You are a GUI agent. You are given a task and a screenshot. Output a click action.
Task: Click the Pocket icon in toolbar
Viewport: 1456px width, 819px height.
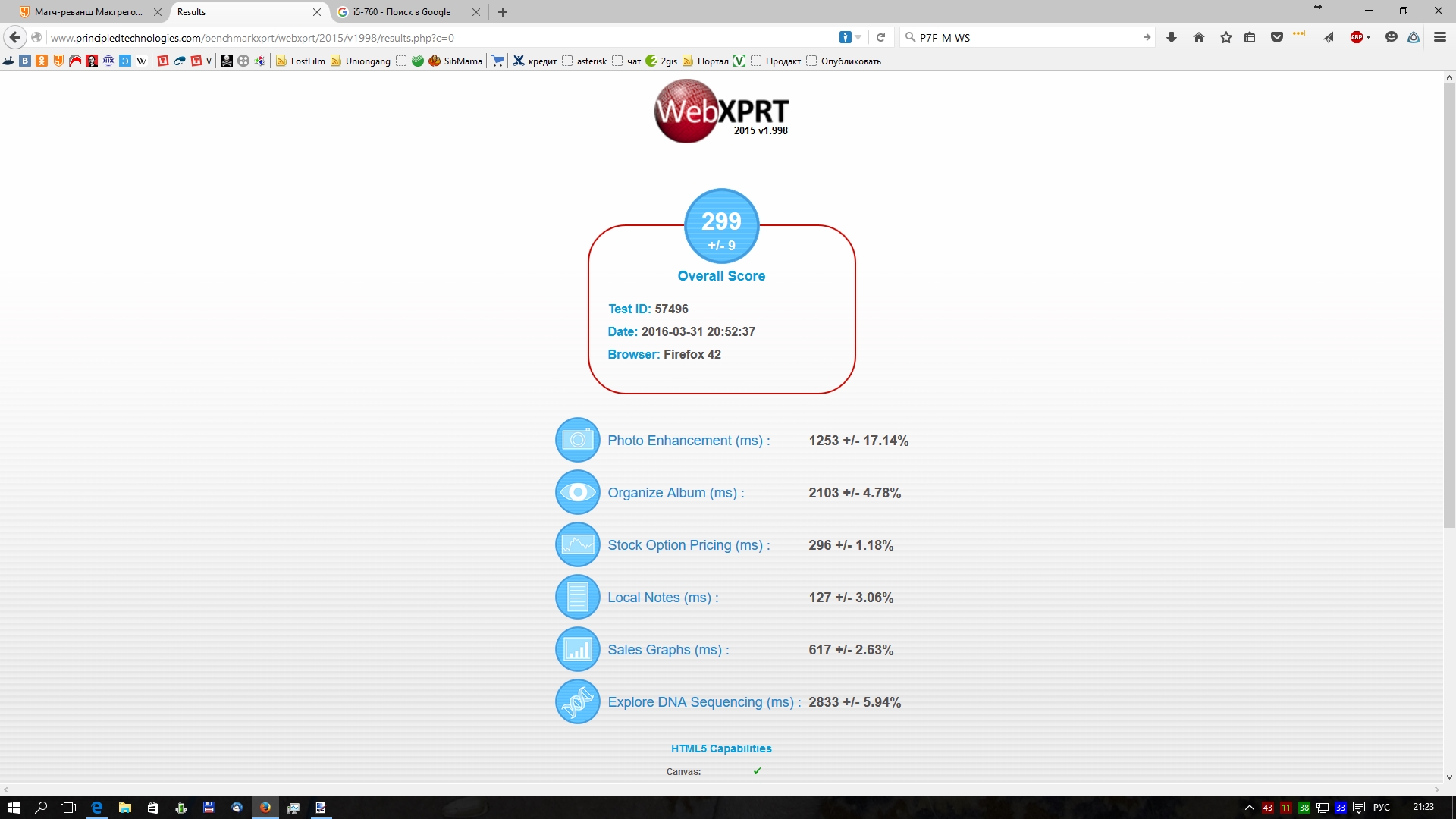tap(1277, 37)
